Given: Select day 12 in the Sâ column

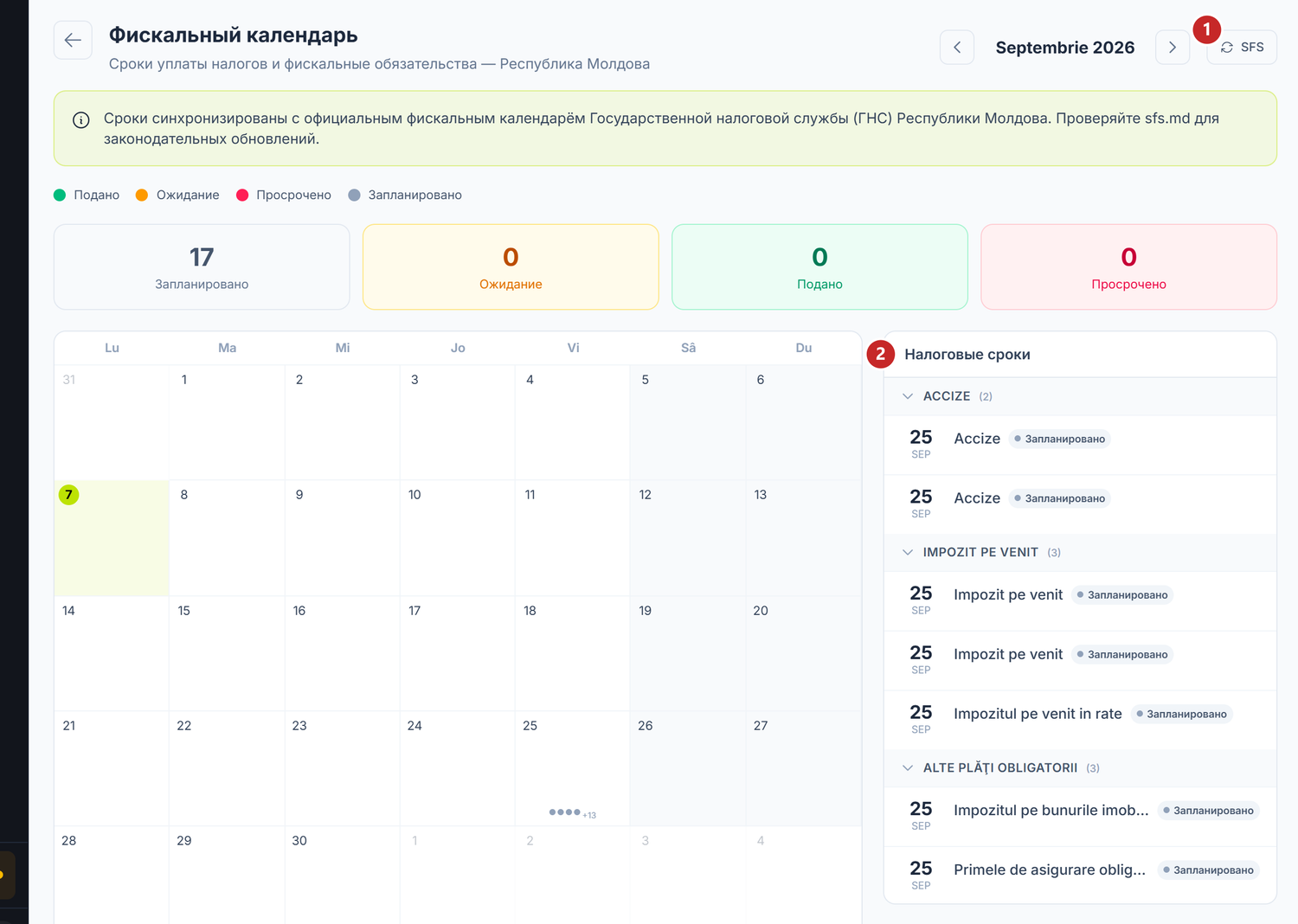Looking at the screenshot, I should (687, 537).
